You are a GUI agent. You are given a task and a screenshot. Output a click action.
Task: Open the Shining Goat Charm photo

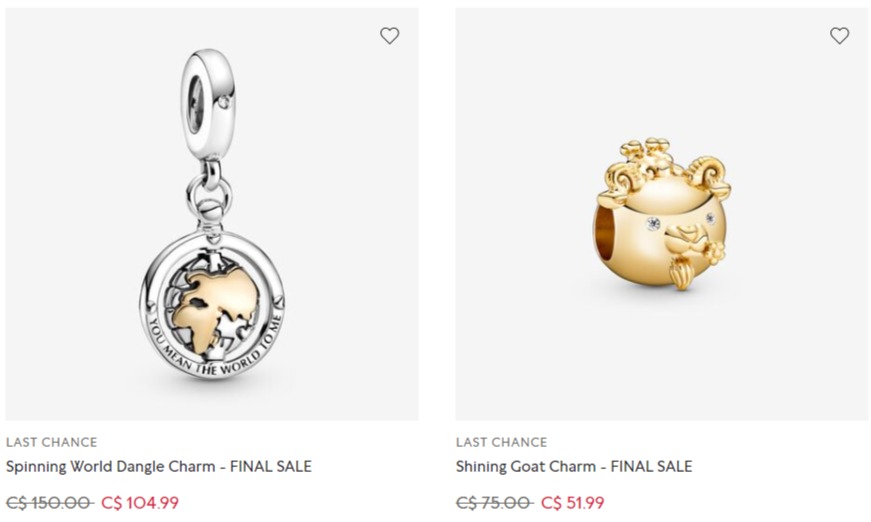pyautogui.click(x=662, y=214)
